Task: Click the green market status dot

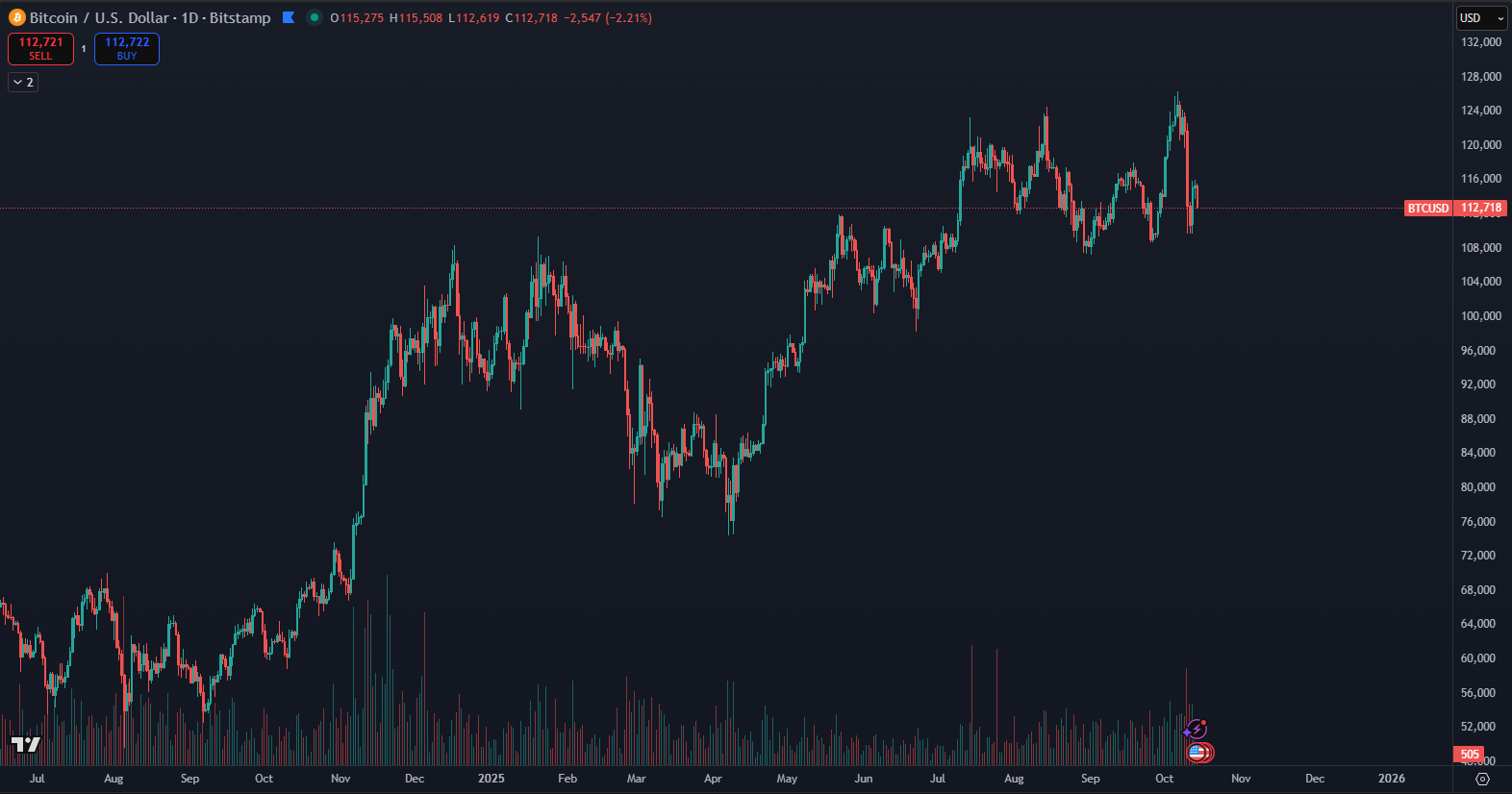Action: click(x=314, y=17)
